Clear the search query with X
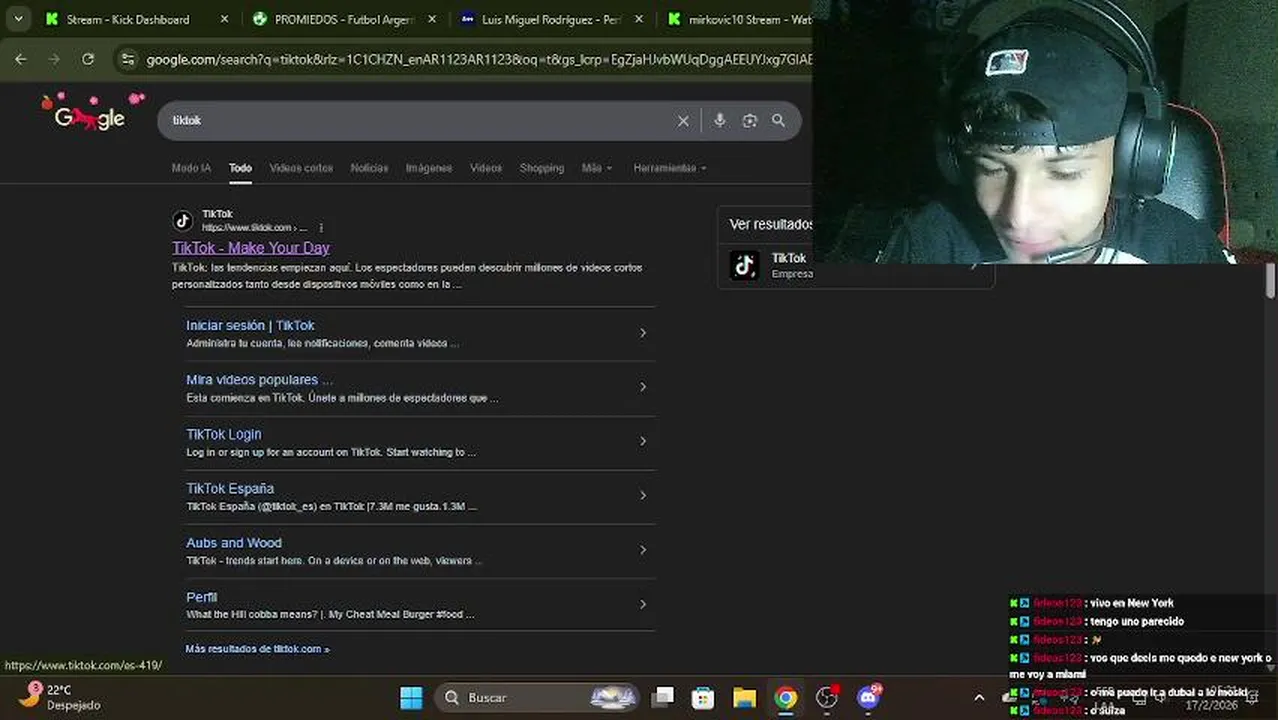This screenshot has width=1278, height=720. coord(683,121)
